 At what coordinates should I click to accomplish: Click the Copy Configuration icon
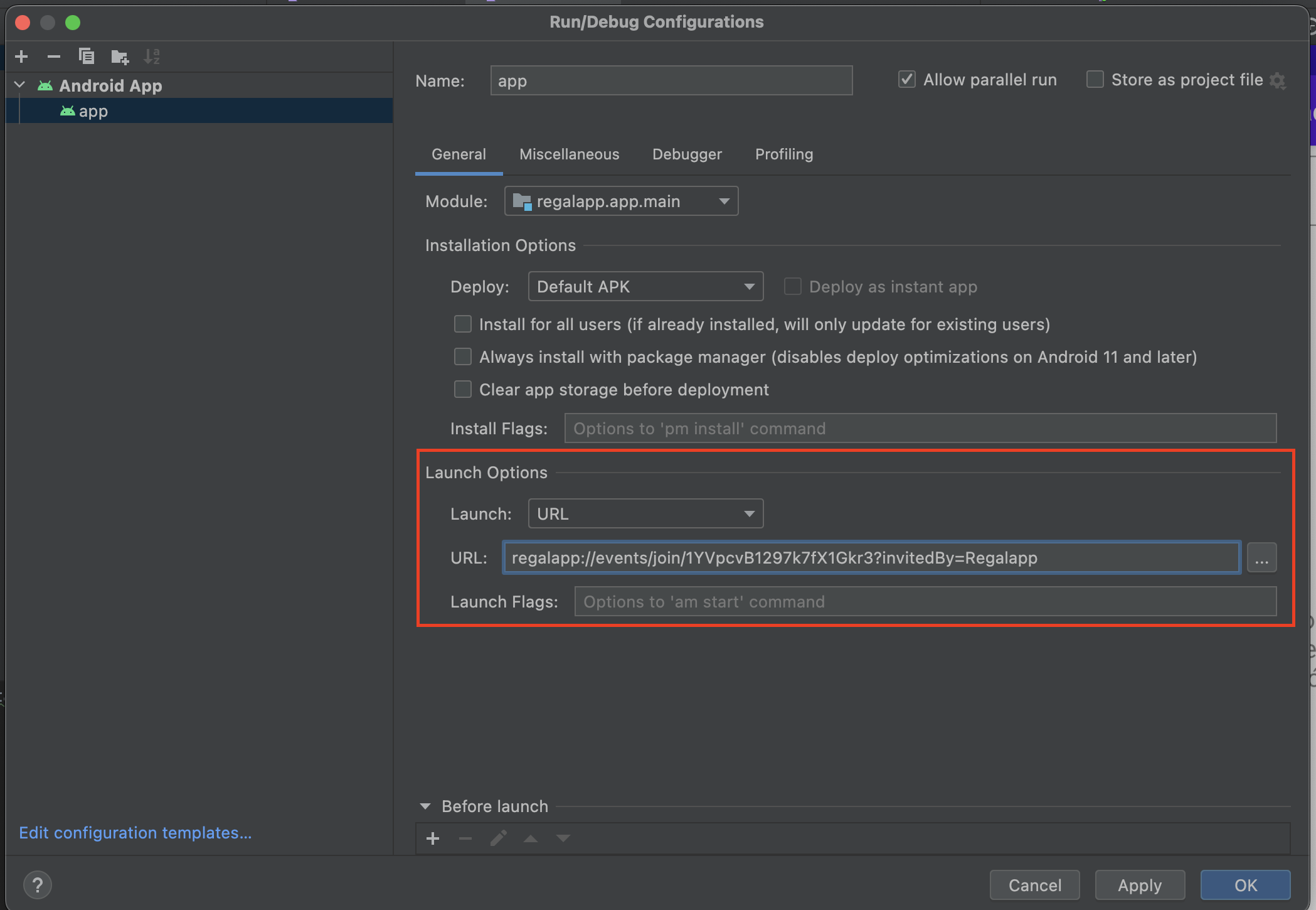click(87, 56)
